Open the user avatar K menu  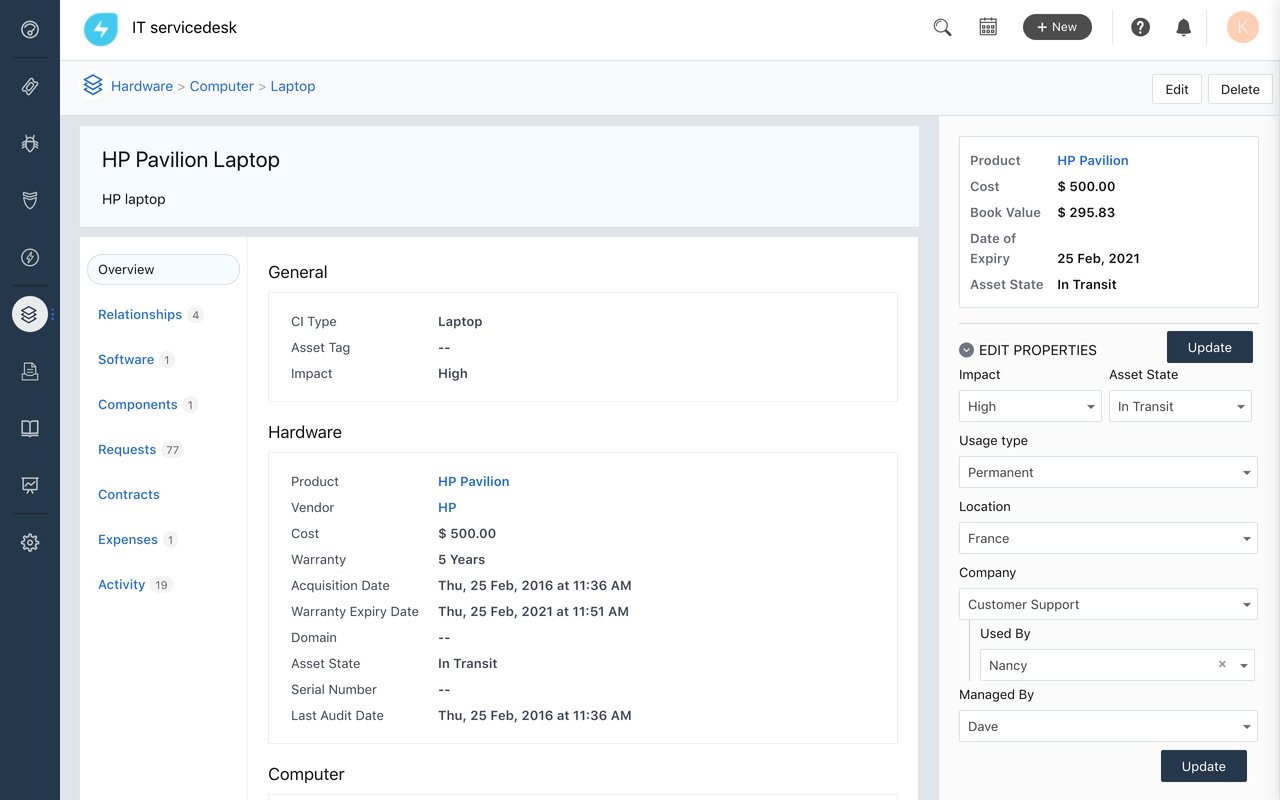[1243, 27]
